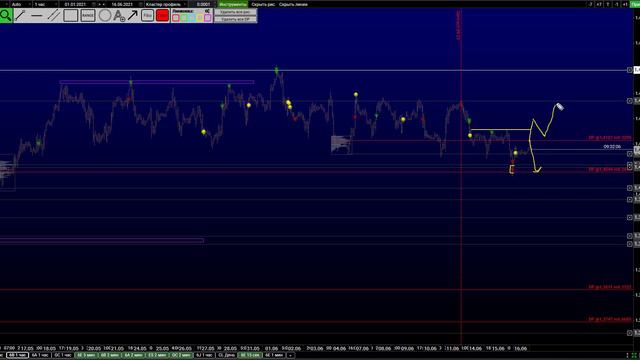The height and width of the screenshot is (360, 640).
Task: Select the circle drawing tool
Action: [x=105, y=16]
